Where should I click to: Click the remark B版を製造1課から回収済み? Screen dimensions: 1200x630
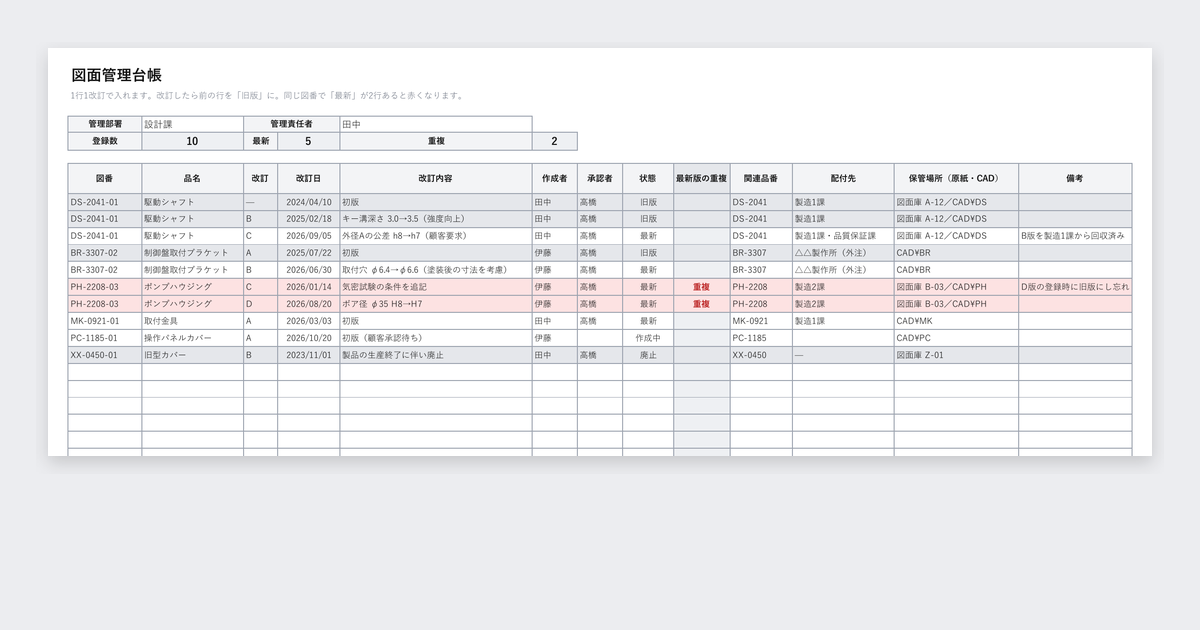(1075, 236)
